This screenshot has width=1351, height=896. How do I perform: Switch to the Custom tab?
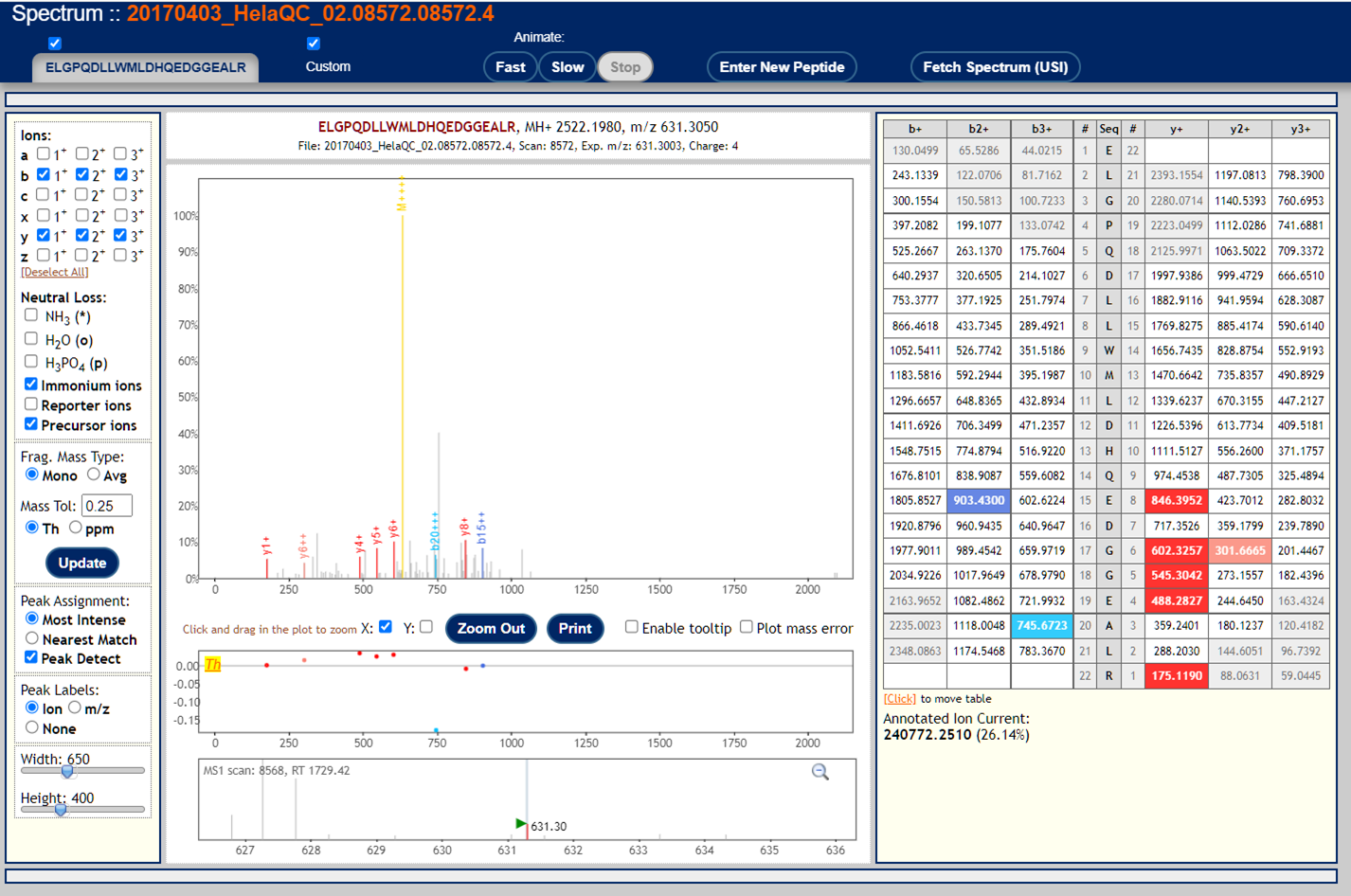(328, 67)
